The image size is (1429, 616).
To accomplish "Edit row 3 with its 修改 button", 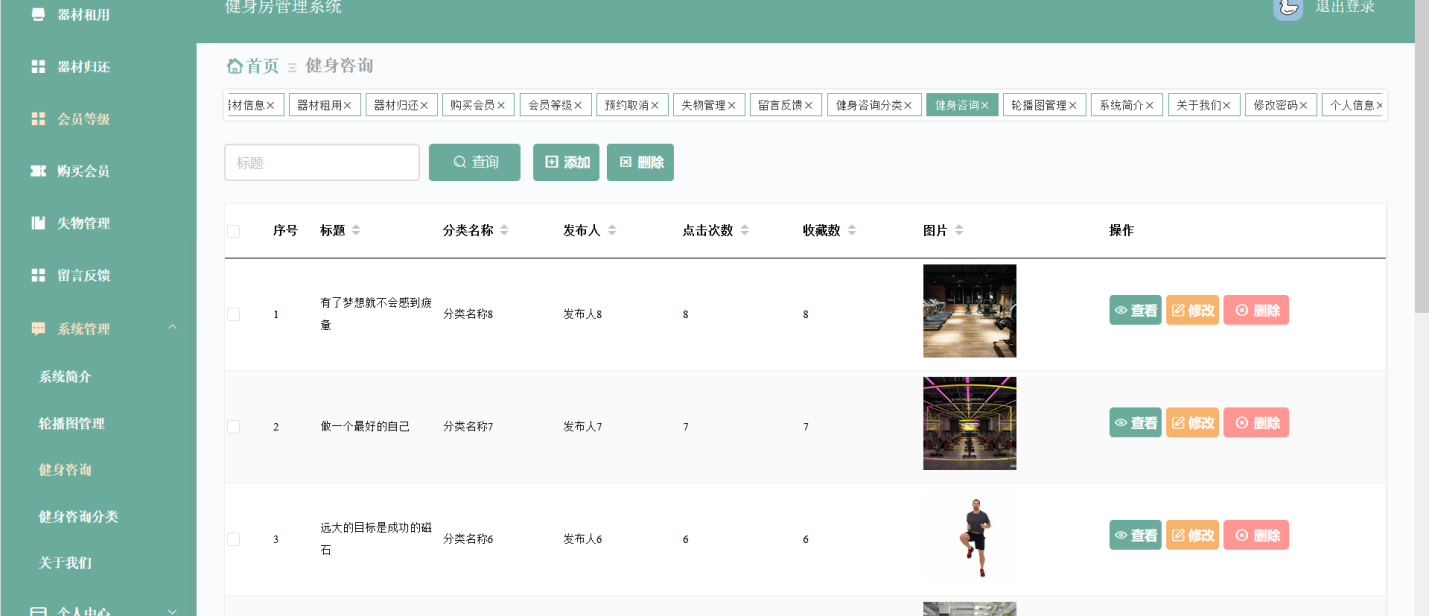I will tap(1192, 535).
